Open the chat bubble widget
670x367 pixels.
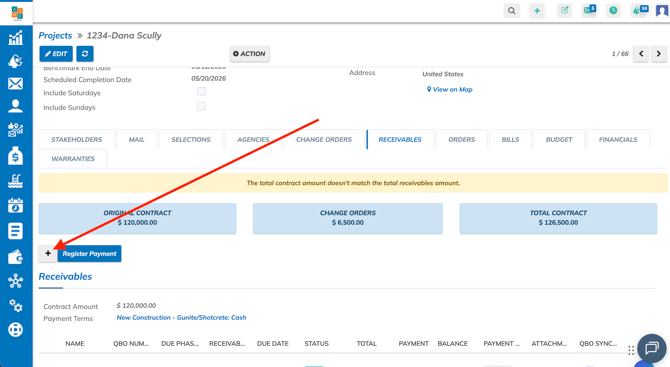point(652,348)
